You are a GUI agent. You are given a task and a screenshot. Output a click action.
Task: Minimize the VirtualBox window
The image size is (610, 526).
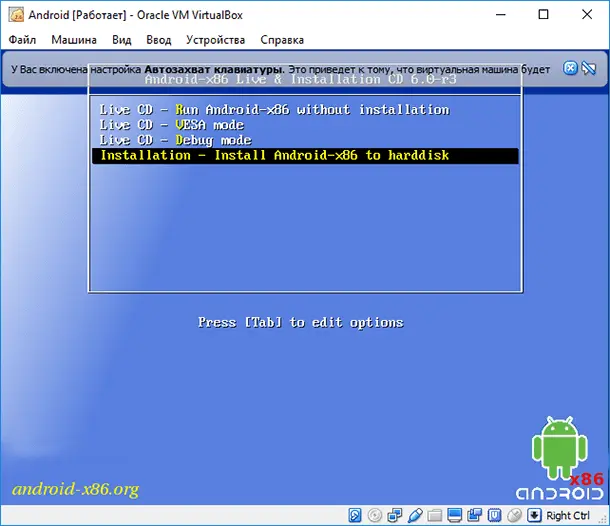pyautogui.click(x=501, y=15)
